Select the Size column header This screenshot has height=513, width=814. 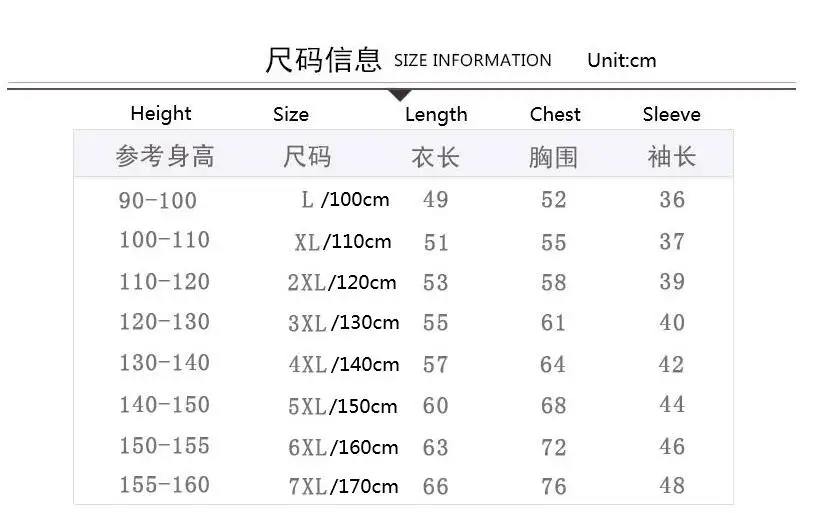tap(291, 114)
